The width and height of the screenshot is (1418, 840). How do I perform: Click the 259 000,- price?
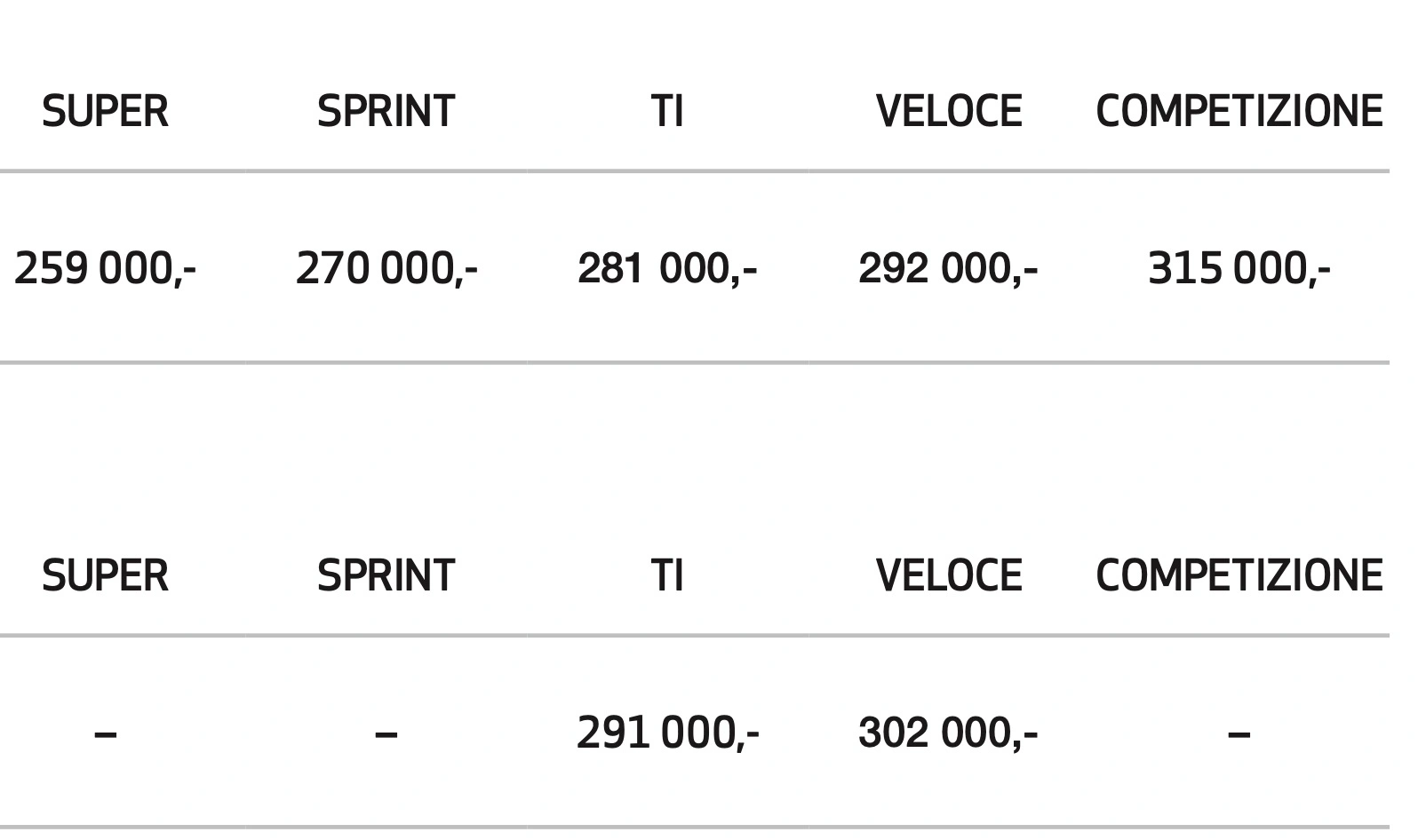pyautogui.click(x=105, y=268)
